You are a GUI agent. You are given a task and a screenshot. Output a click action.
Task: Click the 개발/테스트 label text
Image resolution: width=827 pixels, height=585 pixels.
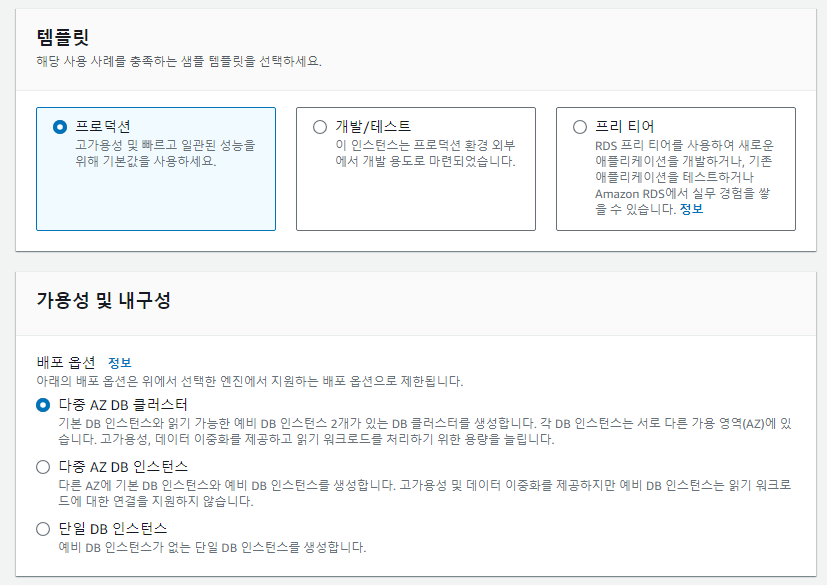373,127
